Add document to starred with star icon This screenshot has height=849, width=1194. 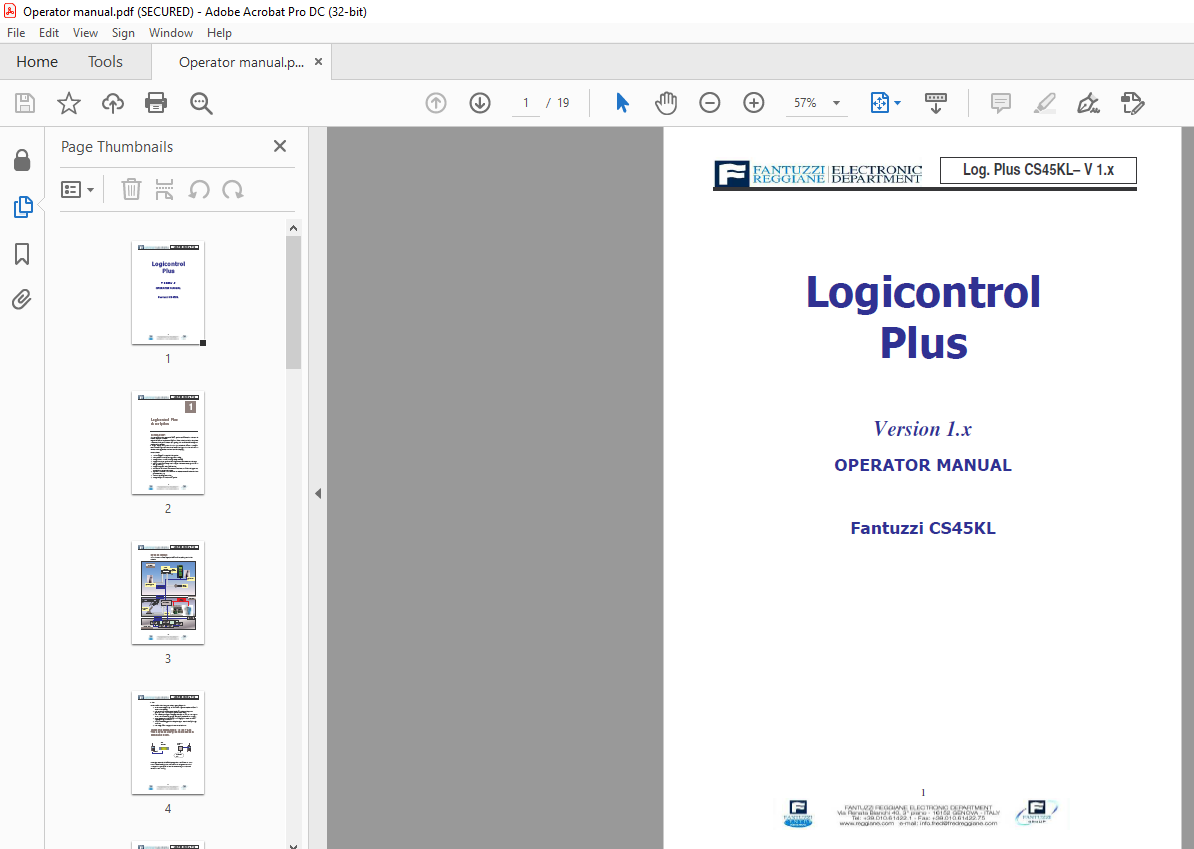[x=69, y=103]
